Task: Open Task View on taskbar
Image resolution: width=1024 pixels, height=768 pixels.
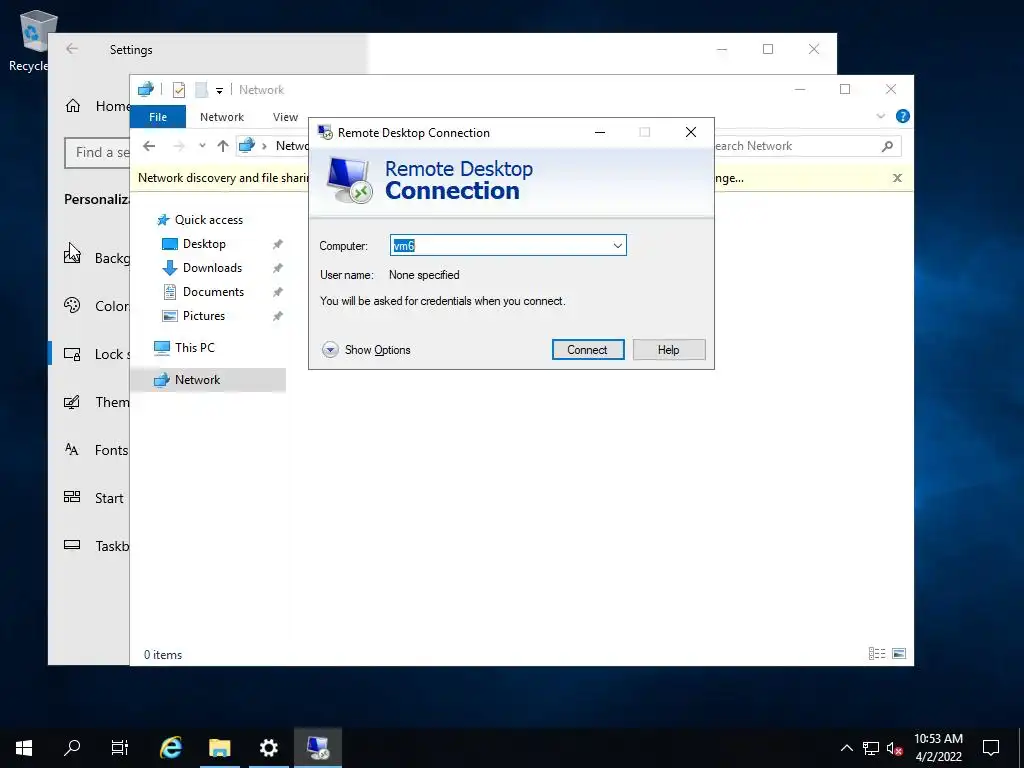Action: (120, 748)
